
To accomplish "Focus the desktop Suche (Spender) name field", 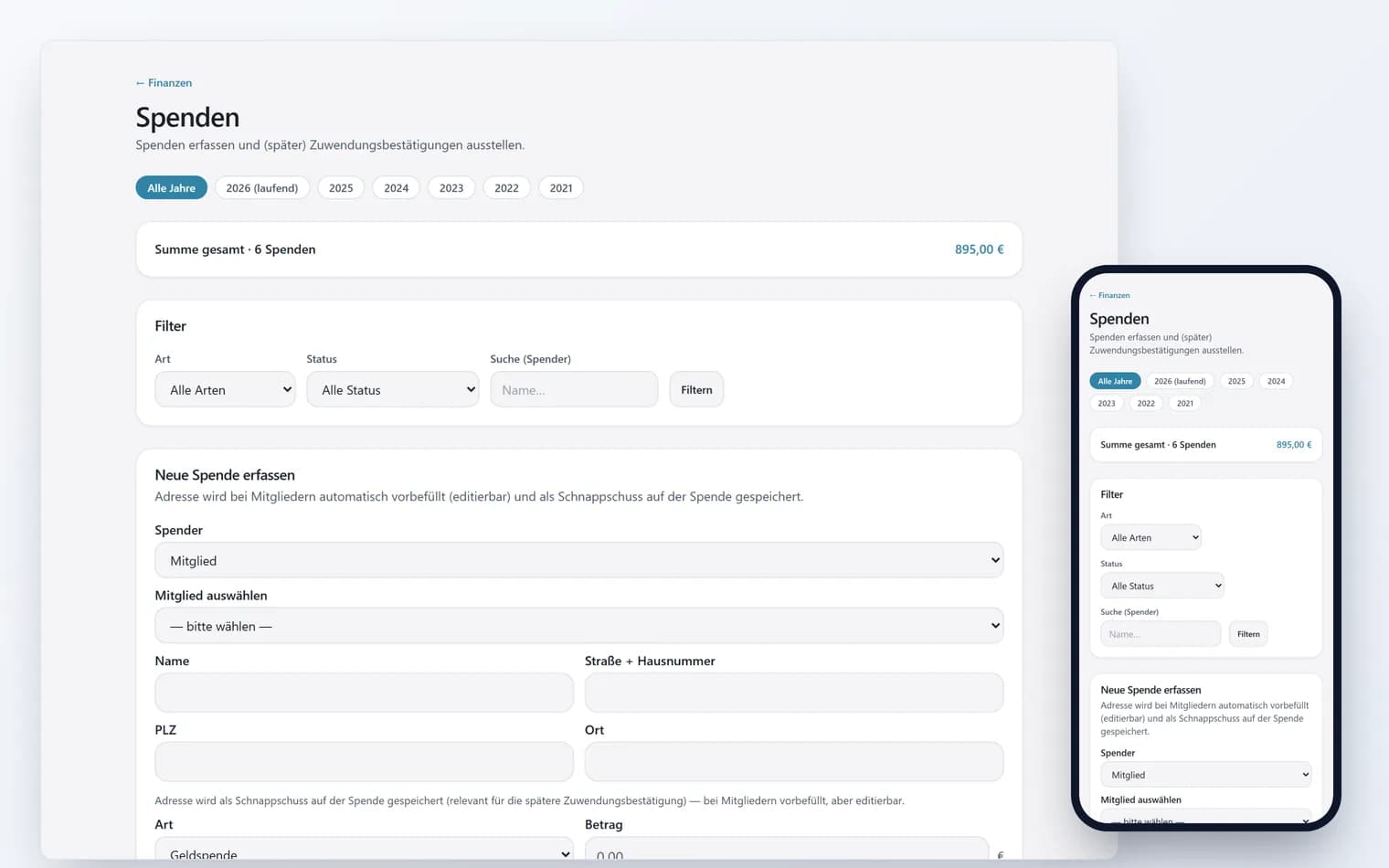I will click(574, 389).
